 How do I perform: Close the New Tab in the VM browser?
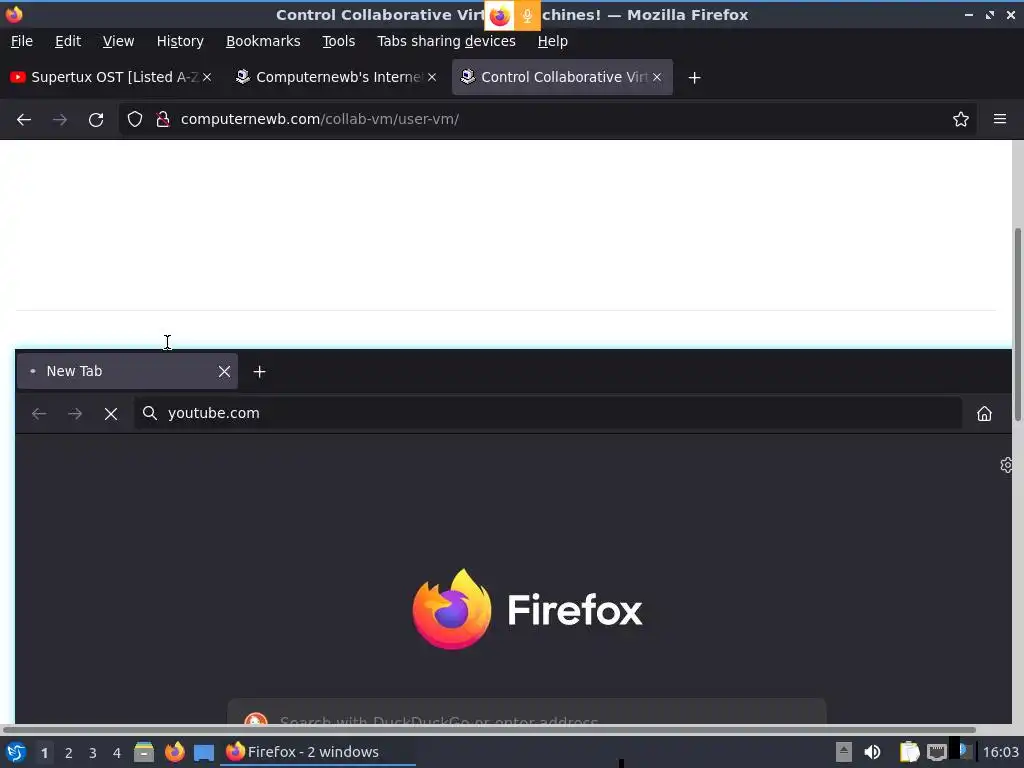224,372
